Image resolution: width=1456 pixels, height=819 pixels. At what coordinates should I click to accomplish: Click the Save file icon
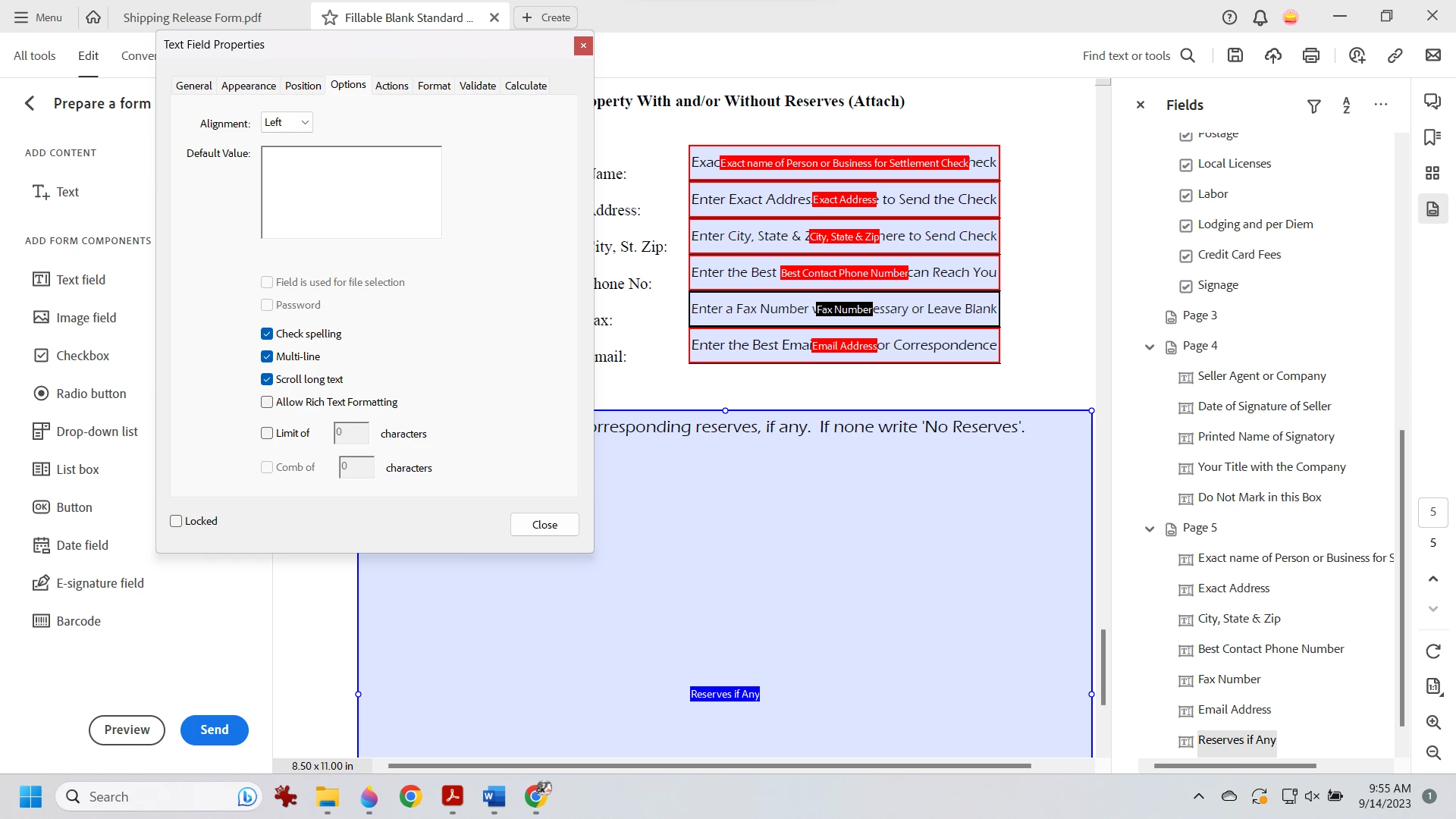click(1235, 55)
